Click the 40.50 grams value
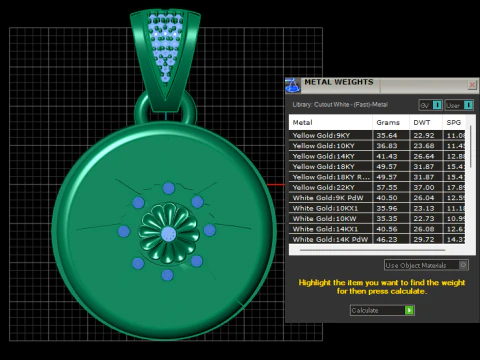Viewport: 480px width, 360px height. point(387,198)
